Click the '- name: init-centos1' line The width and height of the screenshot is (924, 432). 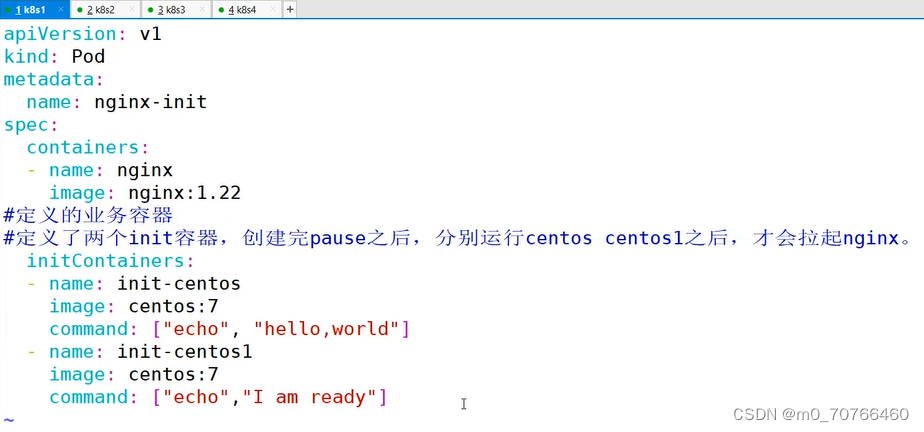(139, 352)
